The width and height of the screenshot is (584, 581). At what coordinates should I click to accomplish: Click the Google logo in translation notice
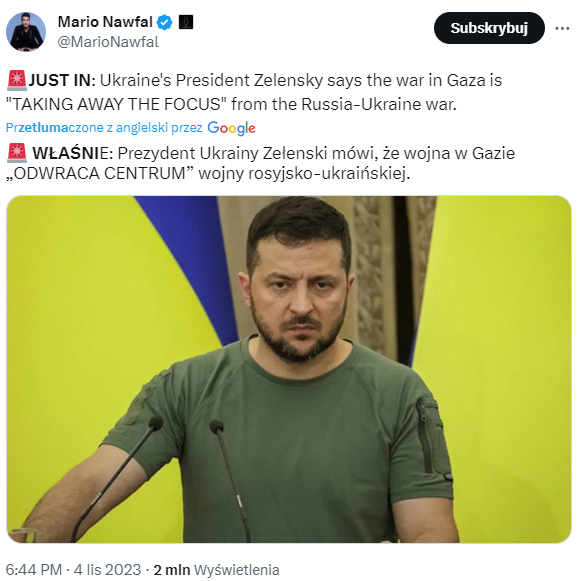pyautogui.click(x=231, y=128)
